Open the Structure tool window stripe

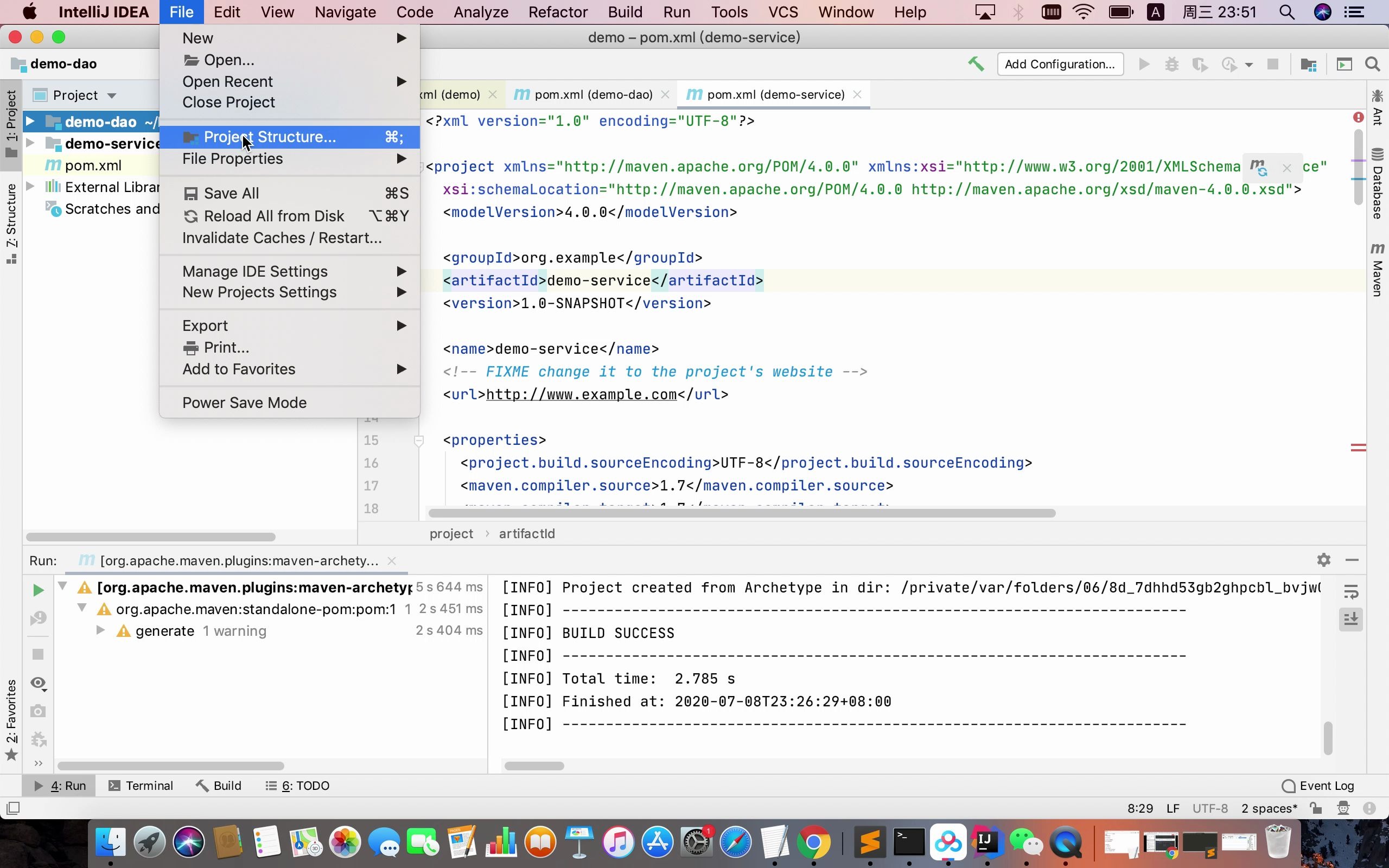pyautogui.click(x=11, y=224)
